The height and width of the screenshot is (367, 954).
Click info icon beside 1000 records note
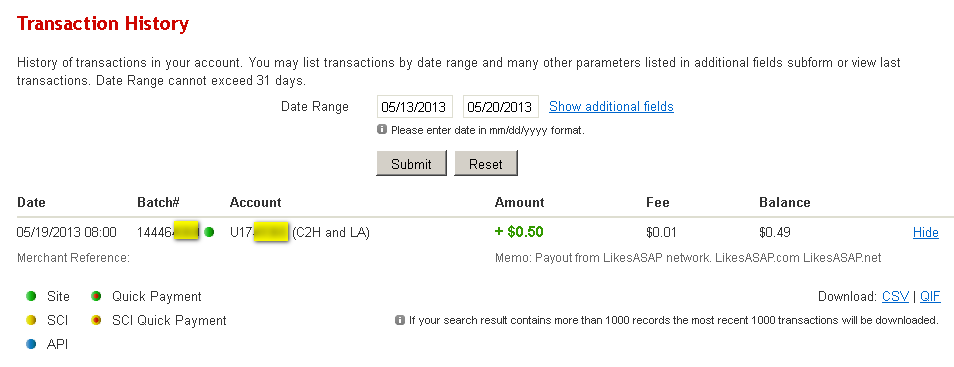tap(400, 320)
